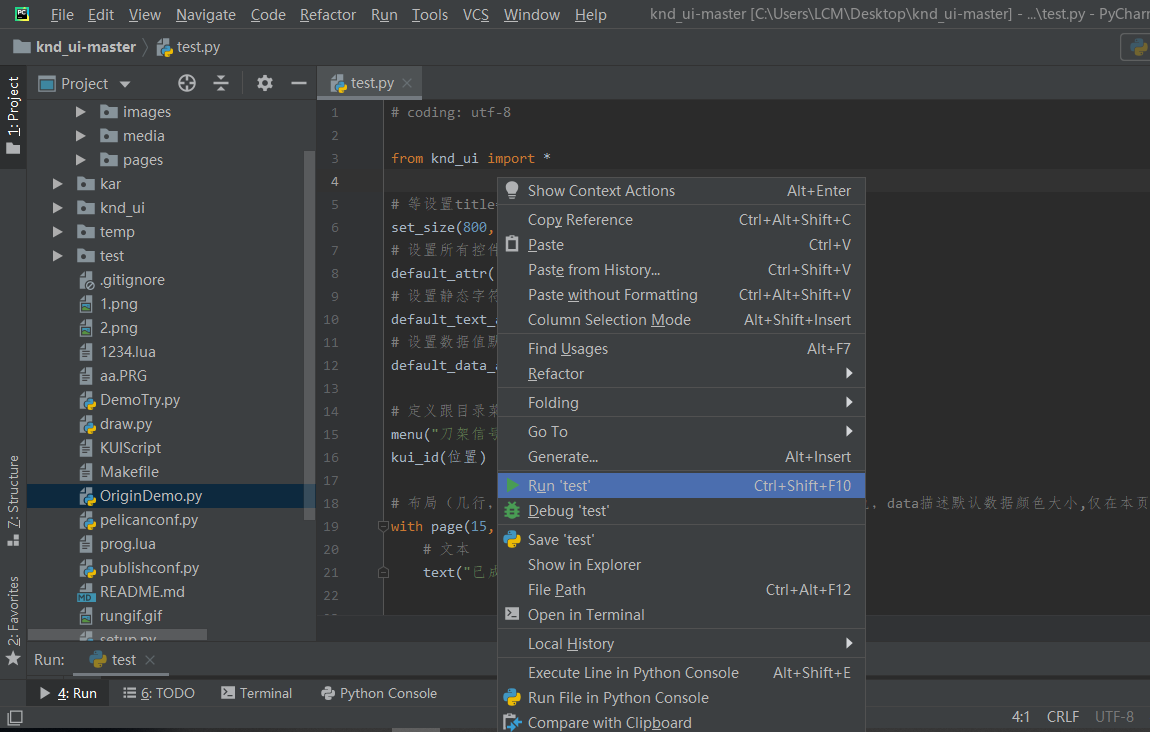Open Project panel settings gear
1150x732 pixels.
264,83
